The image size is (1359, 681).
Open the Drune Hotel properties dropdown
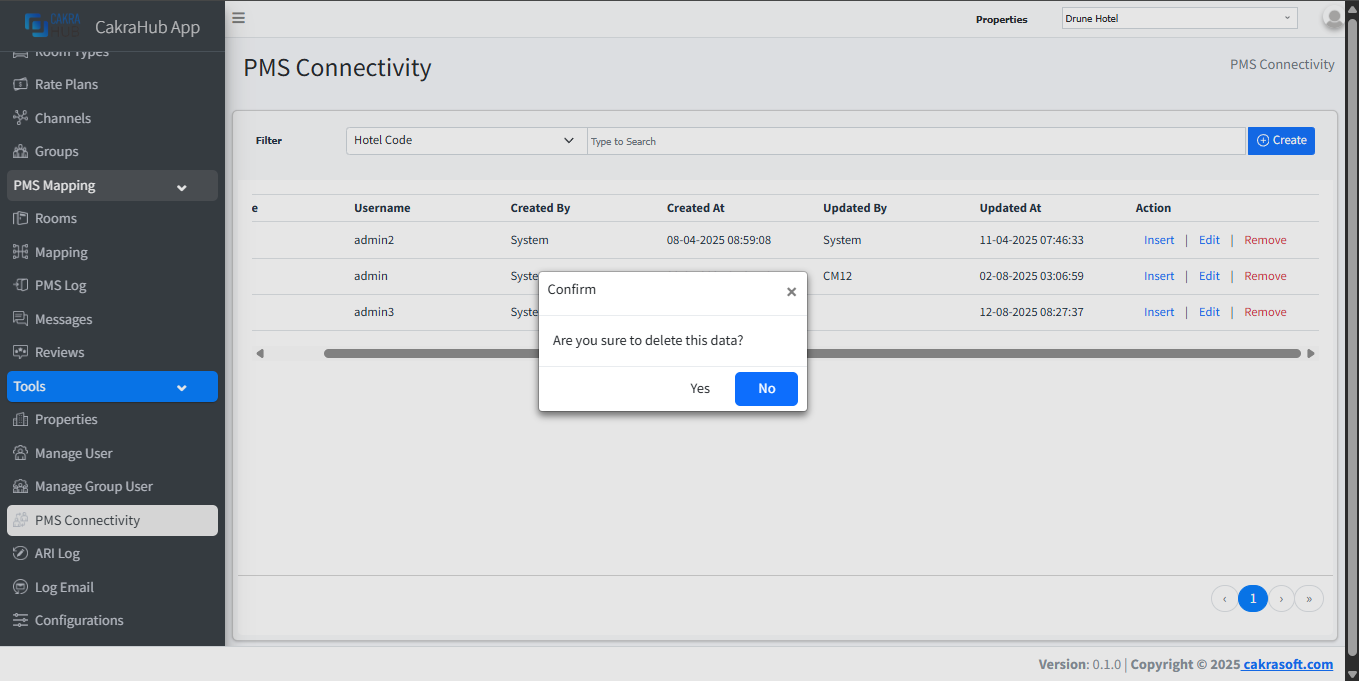point(1178,17)
